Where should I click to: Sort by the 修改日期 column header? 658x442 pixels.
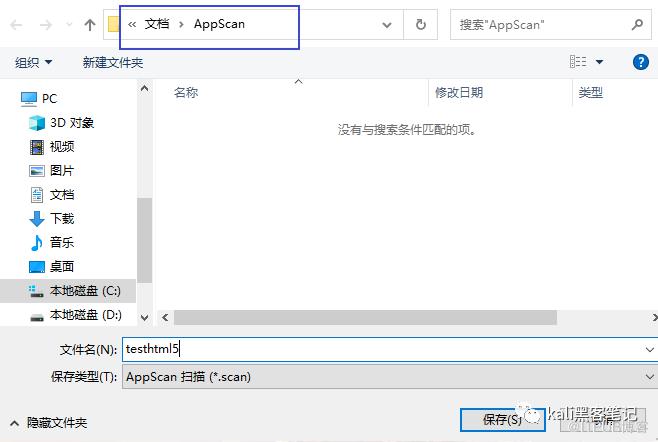[x=459, y=92]
